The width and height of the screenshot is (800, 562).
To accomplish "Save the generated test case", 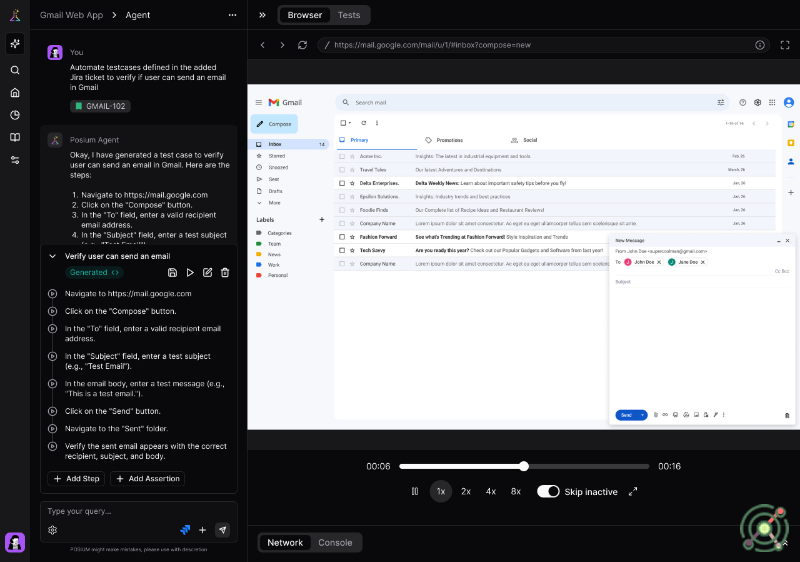I will coord(173,272).
